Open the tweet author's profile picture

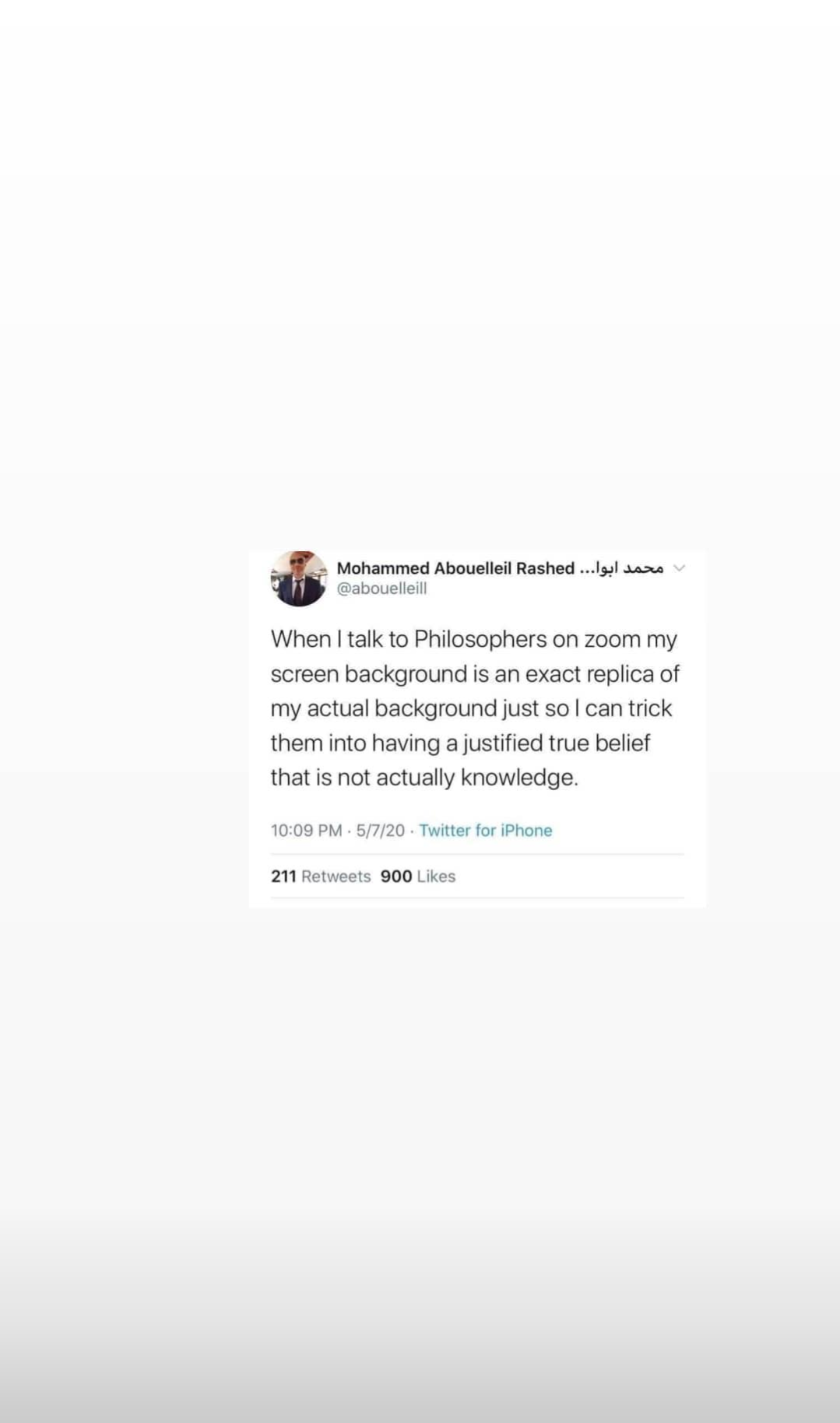(x=299, y=578)
